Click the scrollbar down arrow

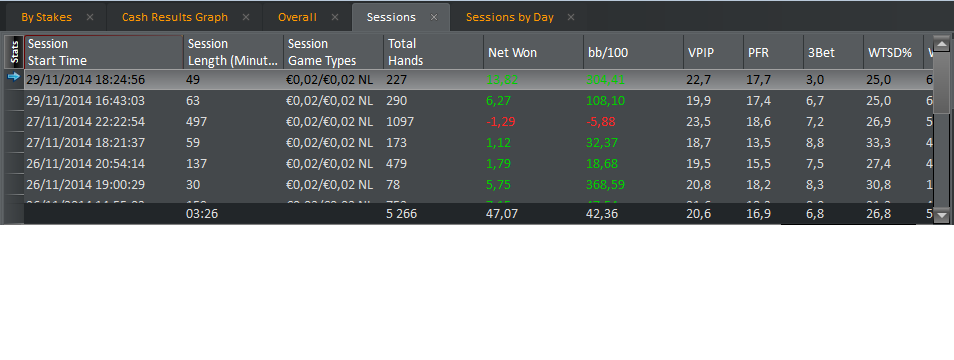942,214
